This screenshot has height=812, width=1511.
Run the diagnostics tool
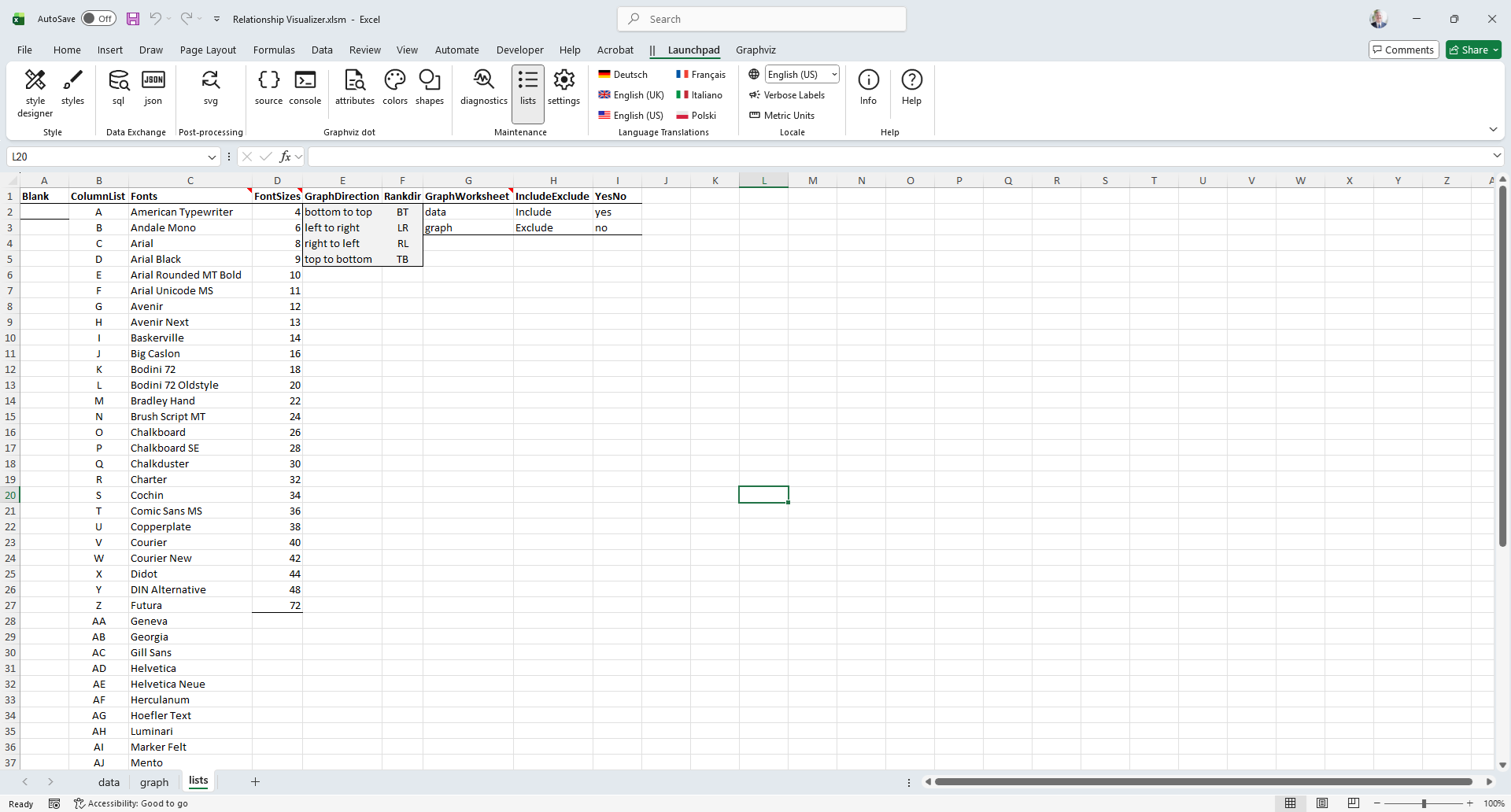click(483, 87)
